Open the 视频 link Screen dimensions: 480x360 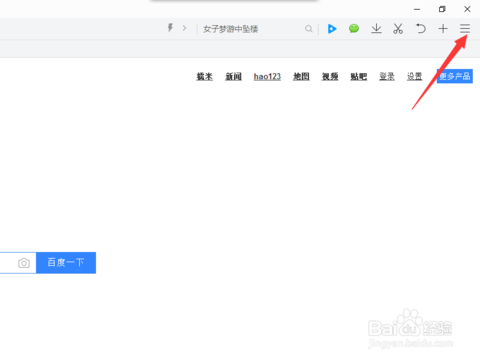[x=330, y=77]
